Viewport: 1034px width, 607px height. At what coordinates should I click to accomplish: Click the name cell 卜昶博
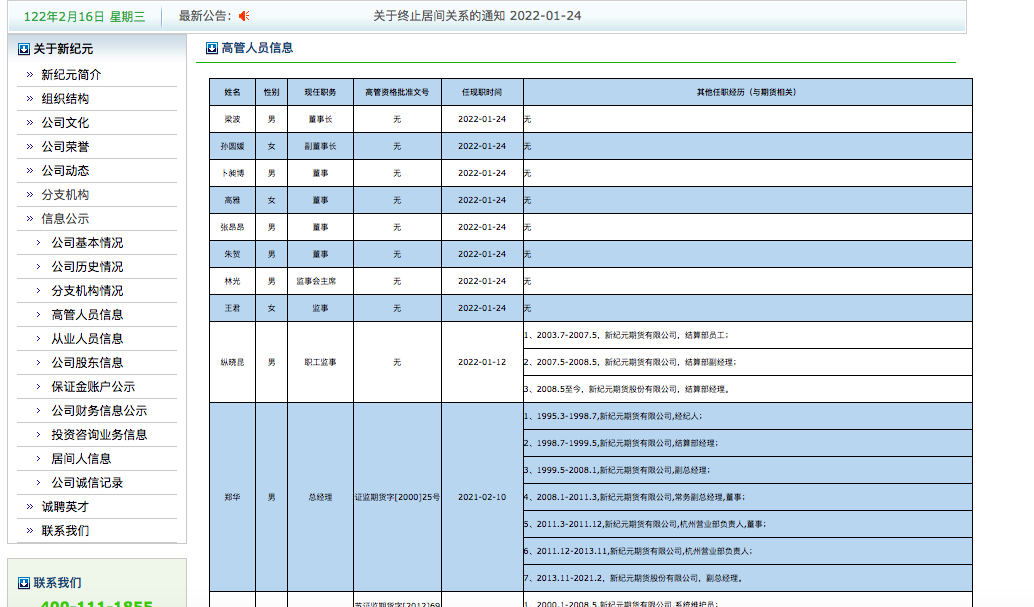point(232,174)
